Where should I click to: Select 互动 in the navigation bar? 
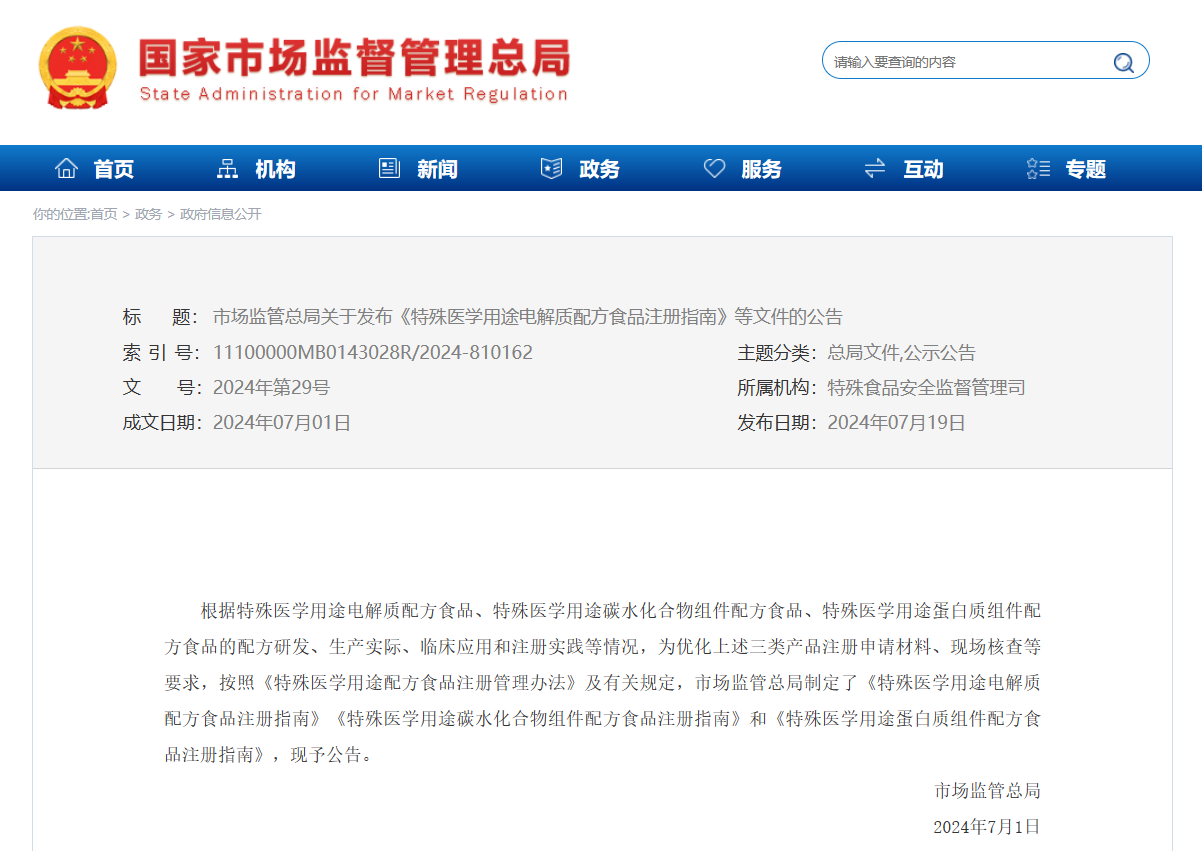pyautogui.click(x=923, y=170)
